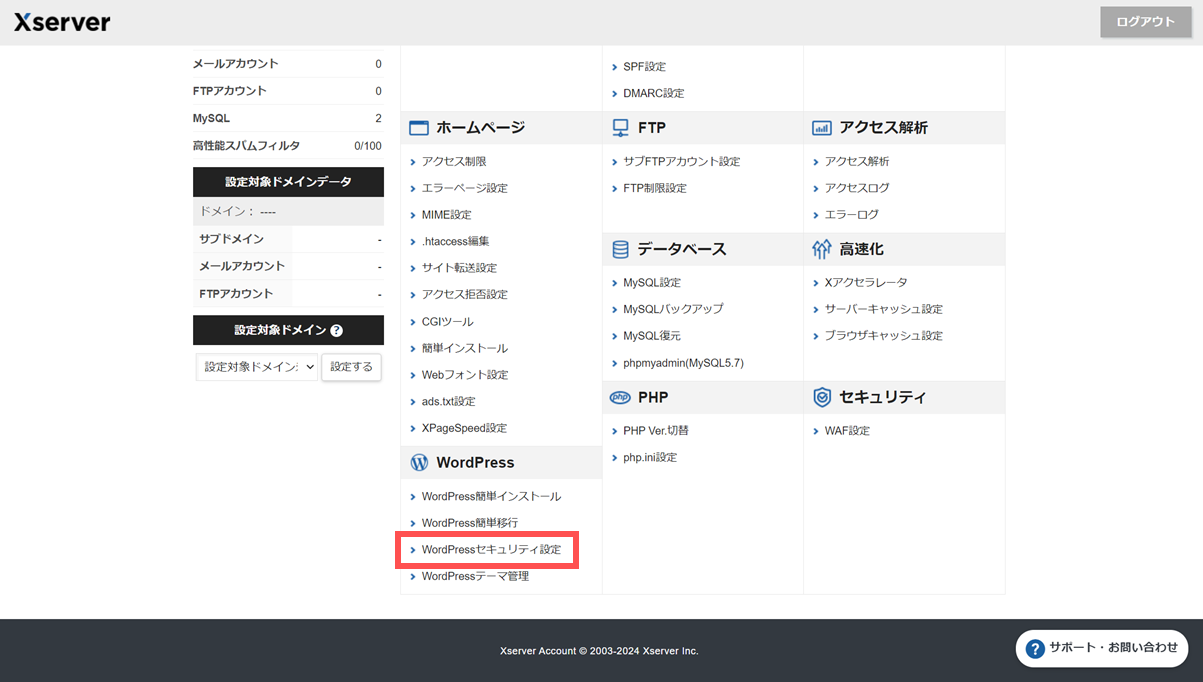Viewport: 1203px width, 682px height.
Task: Click the WordPress logo icon
Action: 419,463
